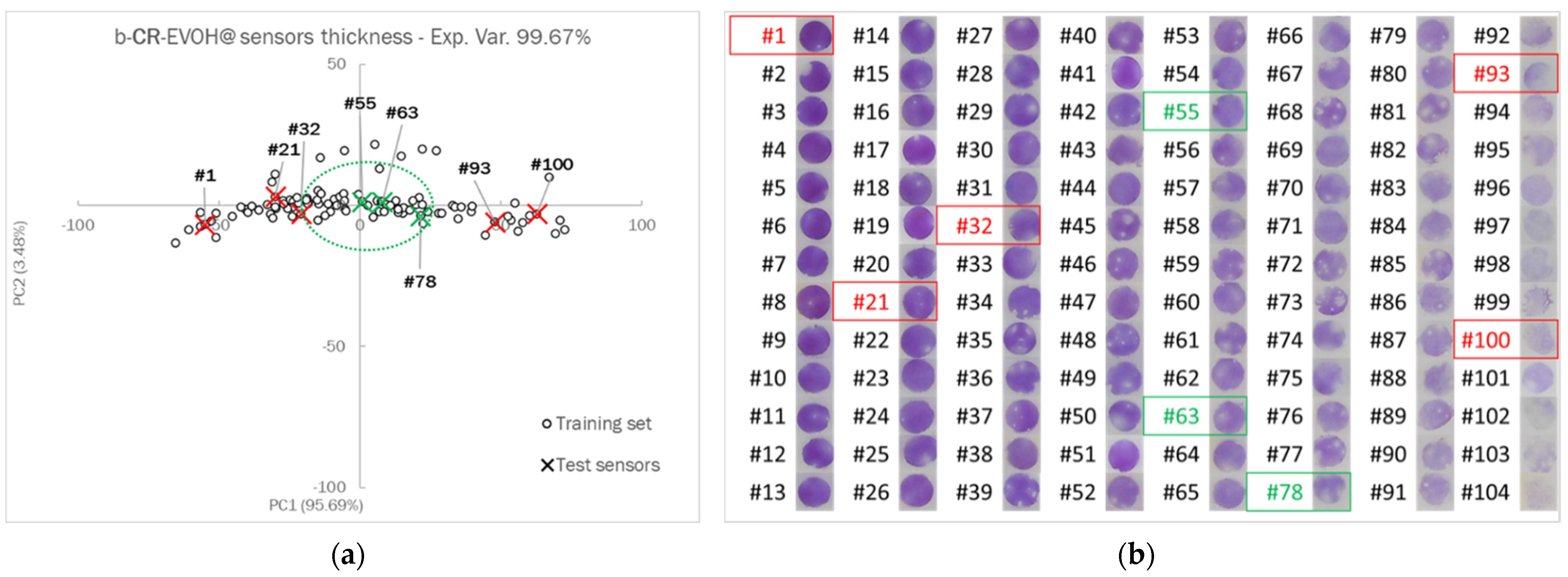
Task: Click the sensor #1 thumbnail in red box
Action: click(x=815, y=35)
